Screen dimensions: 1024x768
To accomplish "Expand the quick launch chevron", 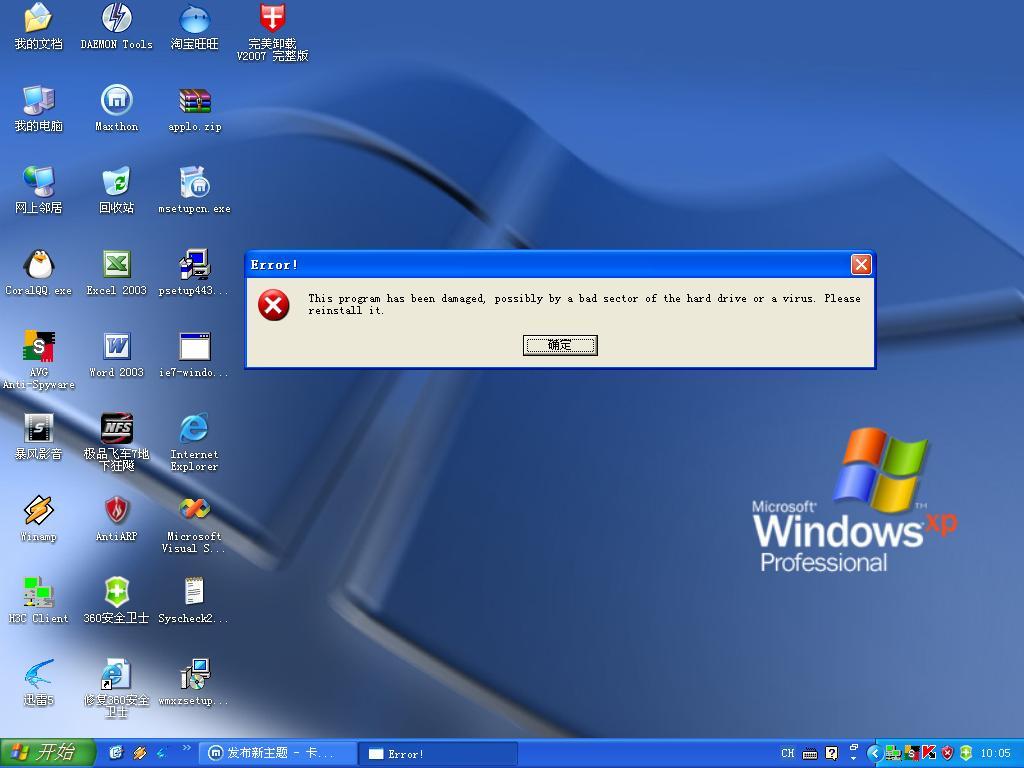I will (x=186, y=748).
